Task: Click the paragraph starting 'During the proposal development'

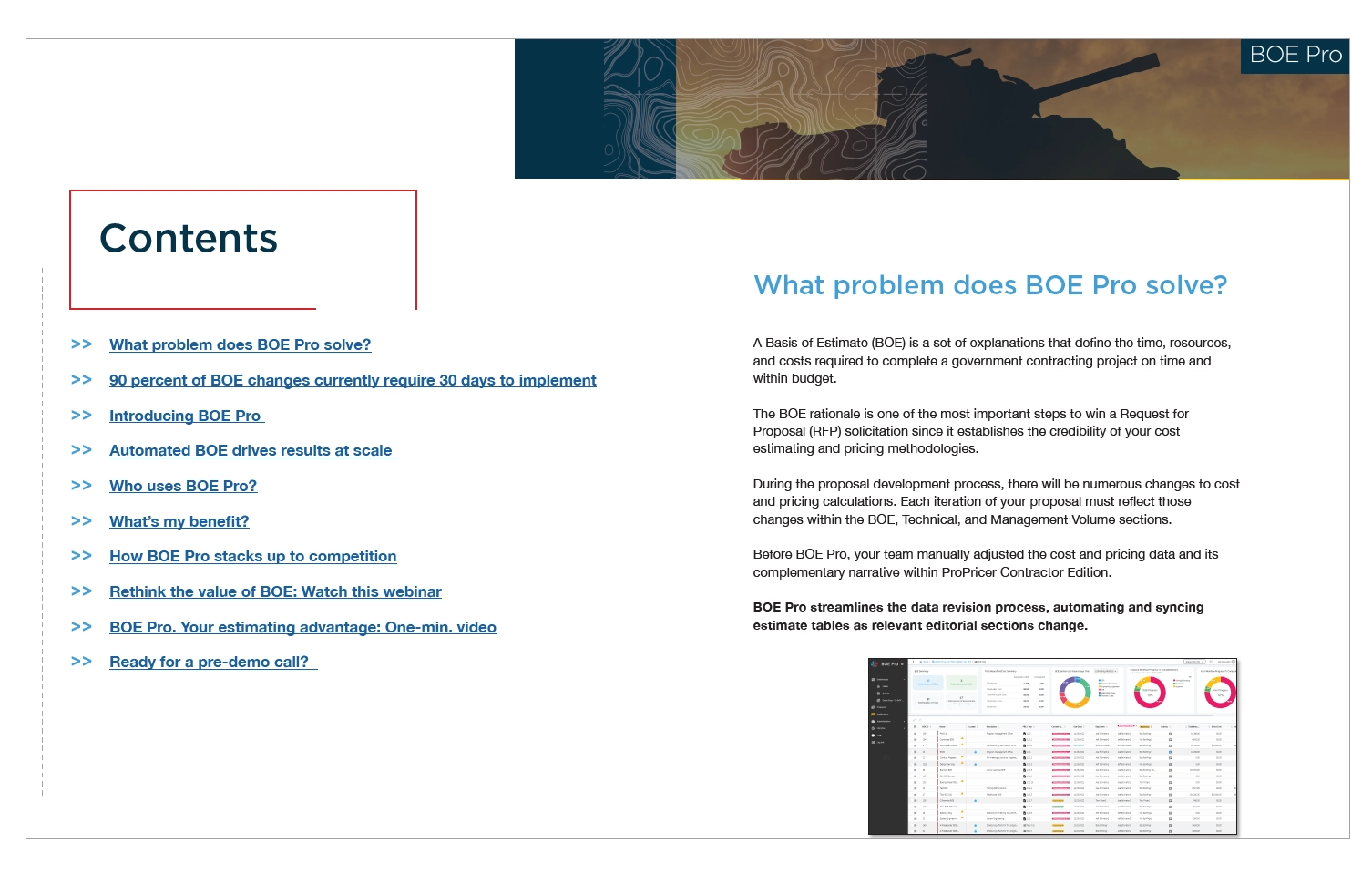Action: (x=996, y=502)
